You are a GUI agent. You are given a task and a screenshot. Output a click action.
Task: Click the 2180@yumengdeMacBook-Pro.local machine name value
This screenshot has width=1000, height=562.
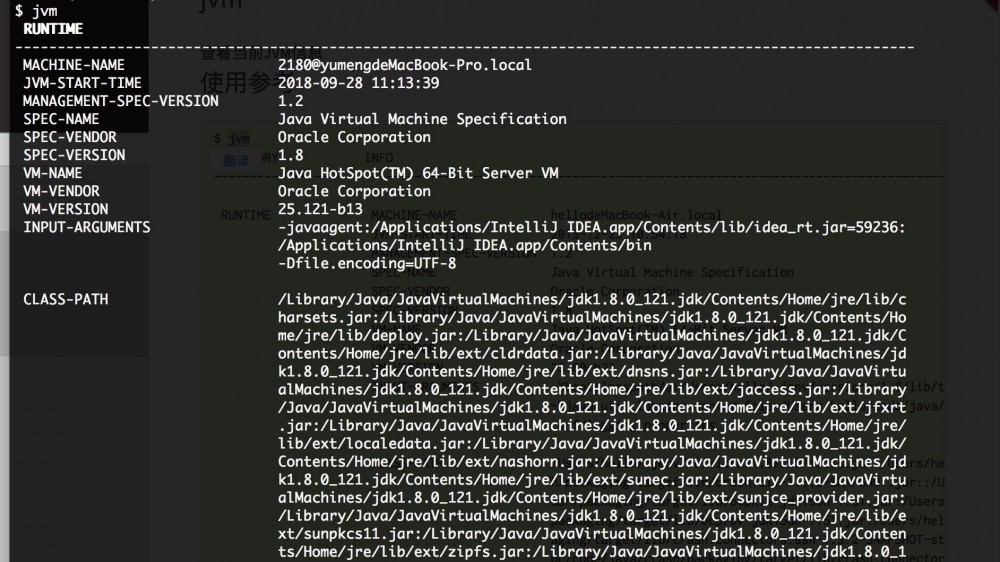point(404,65)
